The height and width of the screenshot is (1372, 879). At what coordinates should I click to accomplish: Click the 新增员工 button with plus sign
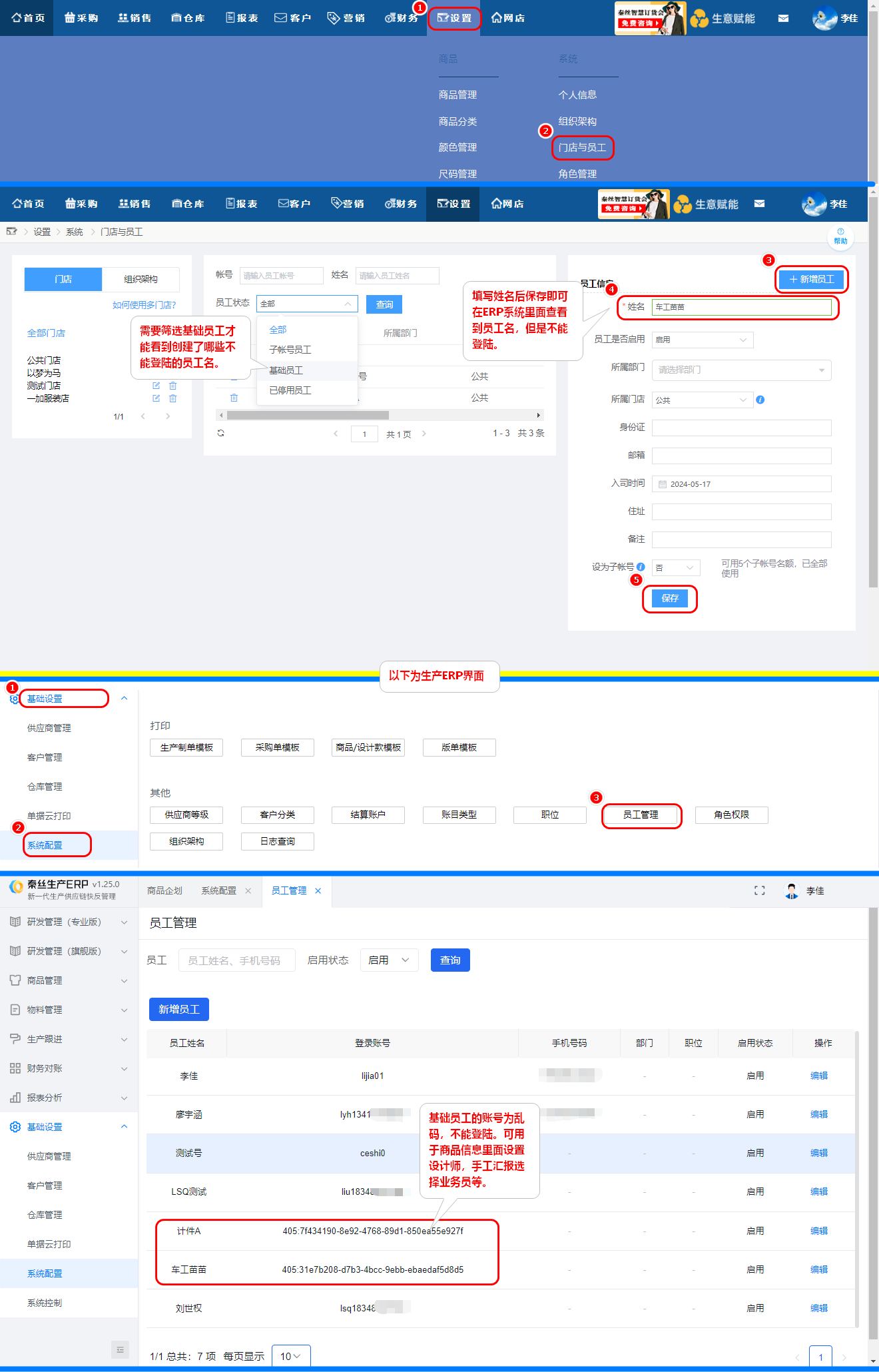(x=811, y=279)
